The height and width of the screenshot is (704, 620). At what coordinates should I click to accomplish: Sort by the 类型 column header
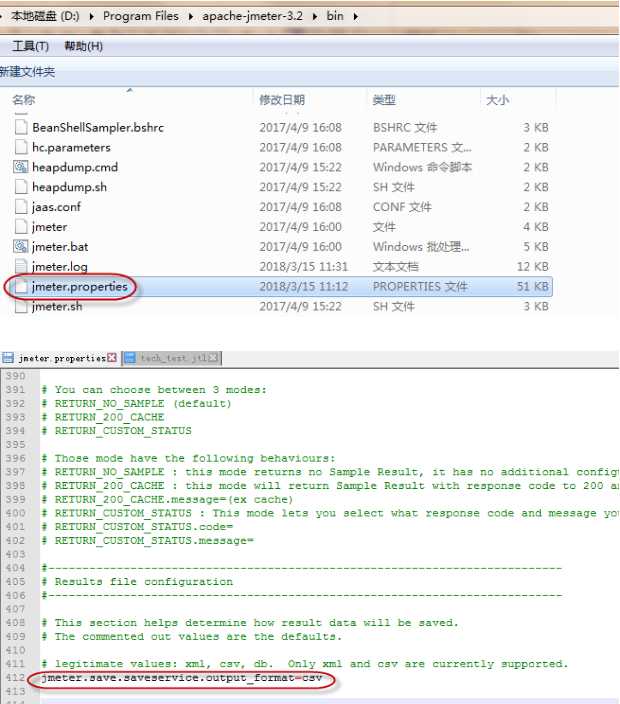click(384, 100)
